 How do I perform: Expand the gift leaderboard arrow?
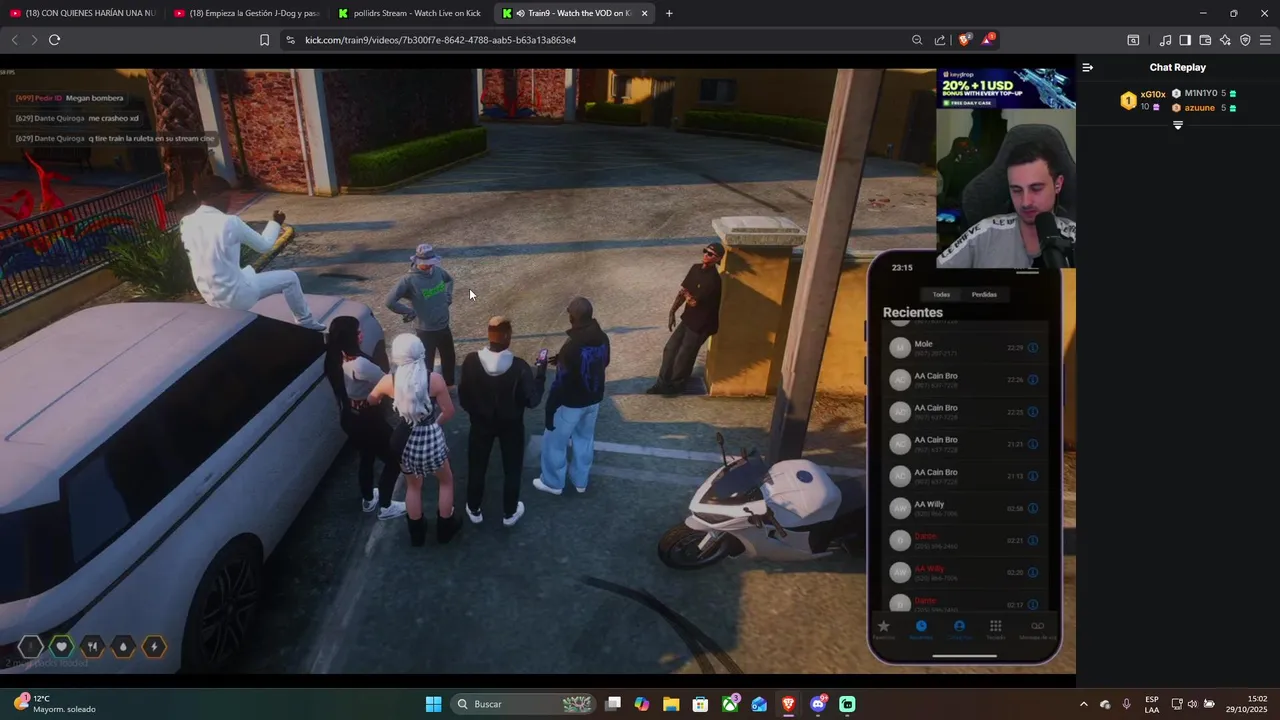click(1178, 125)
